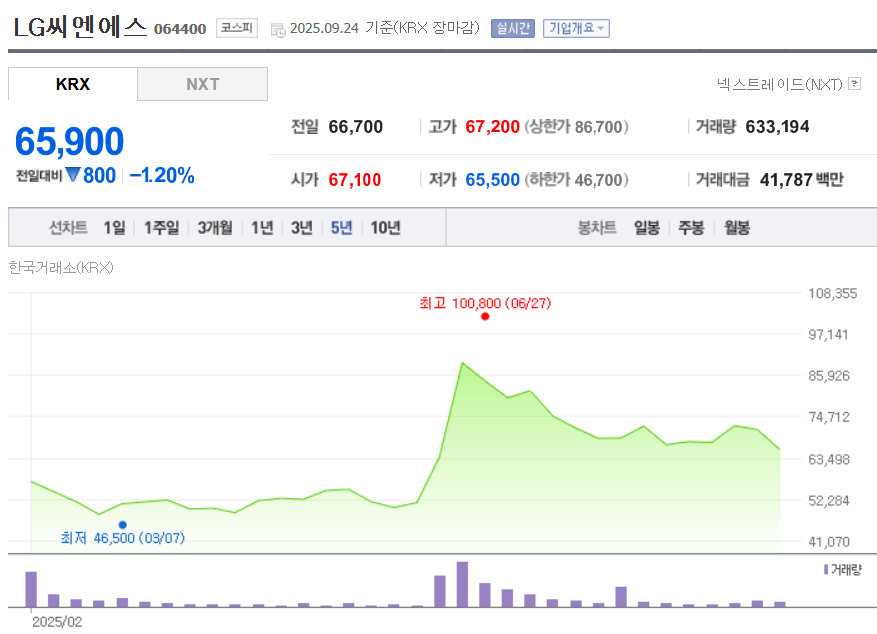The height and width of the screenshot is (634, 877).
Task: Click the 넥스트레이드(NXT) link
Action: [780, 84]
